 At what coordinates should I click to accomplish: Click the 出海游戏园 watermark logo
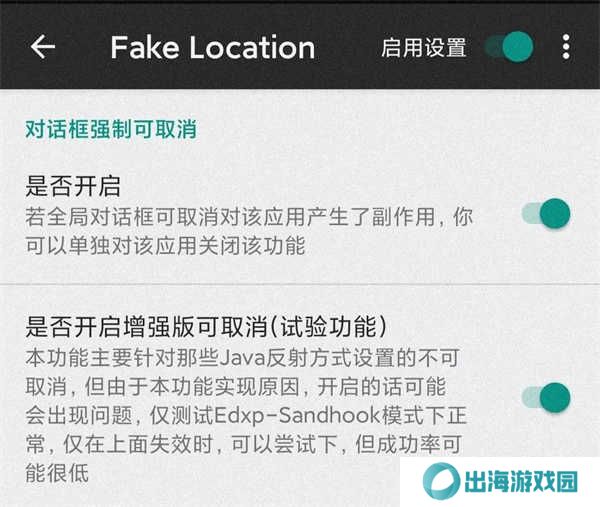point(441,481)
